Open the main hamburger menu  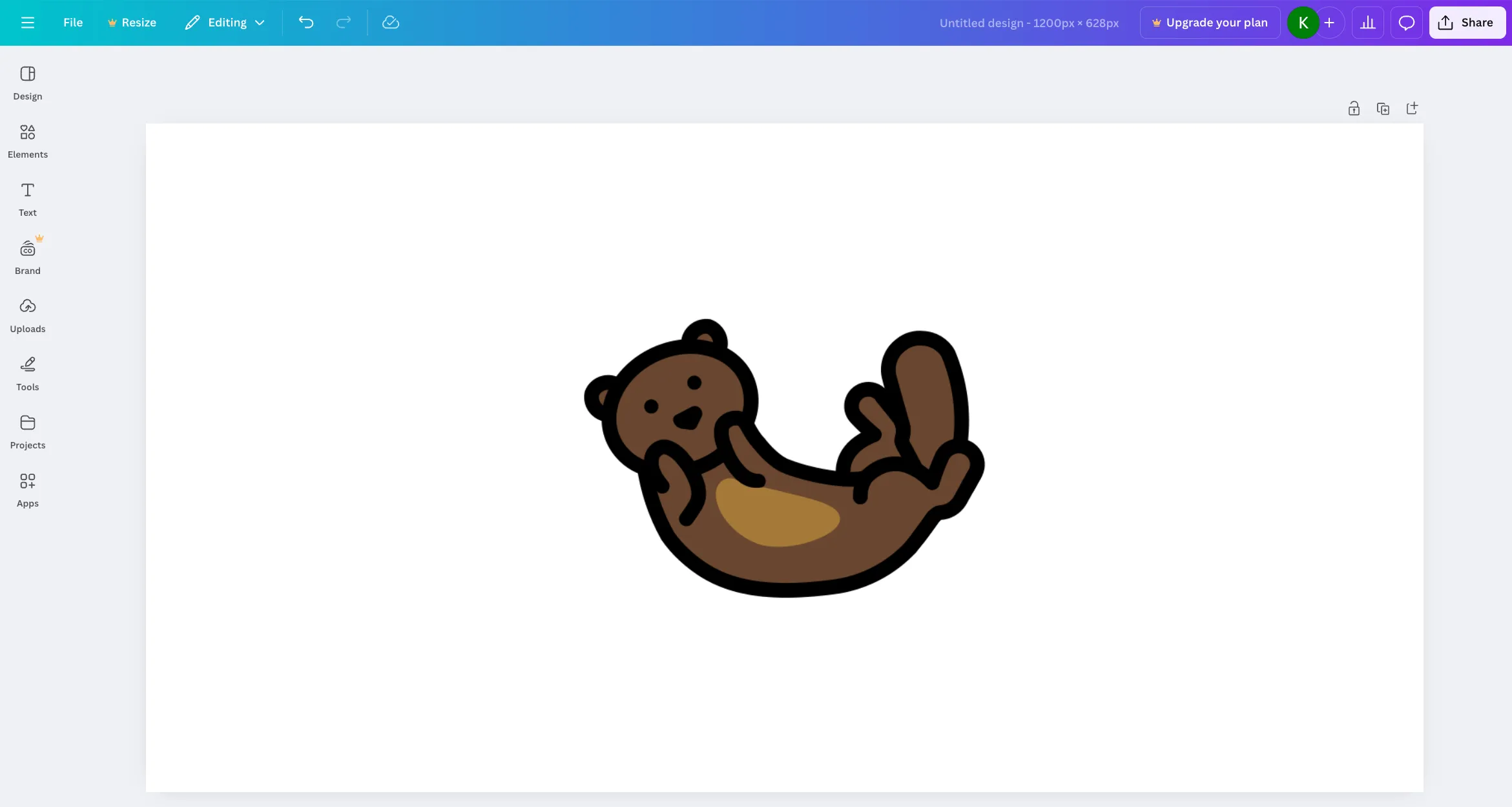point(27,22)
